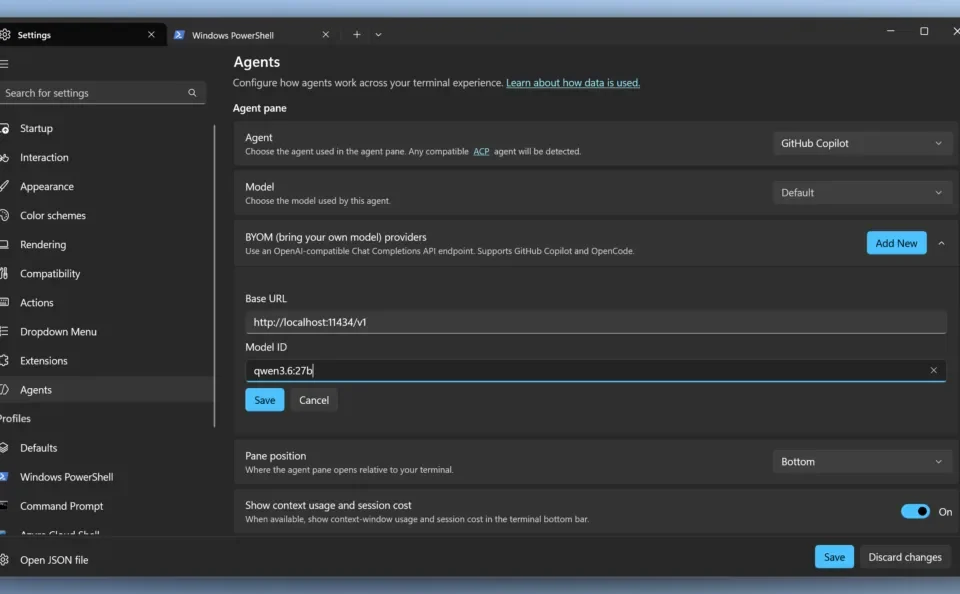The width and height of the screenshot is (960, 594).
Task: Open the Windows PowerShell profile settings
Action: pos(107,476)
